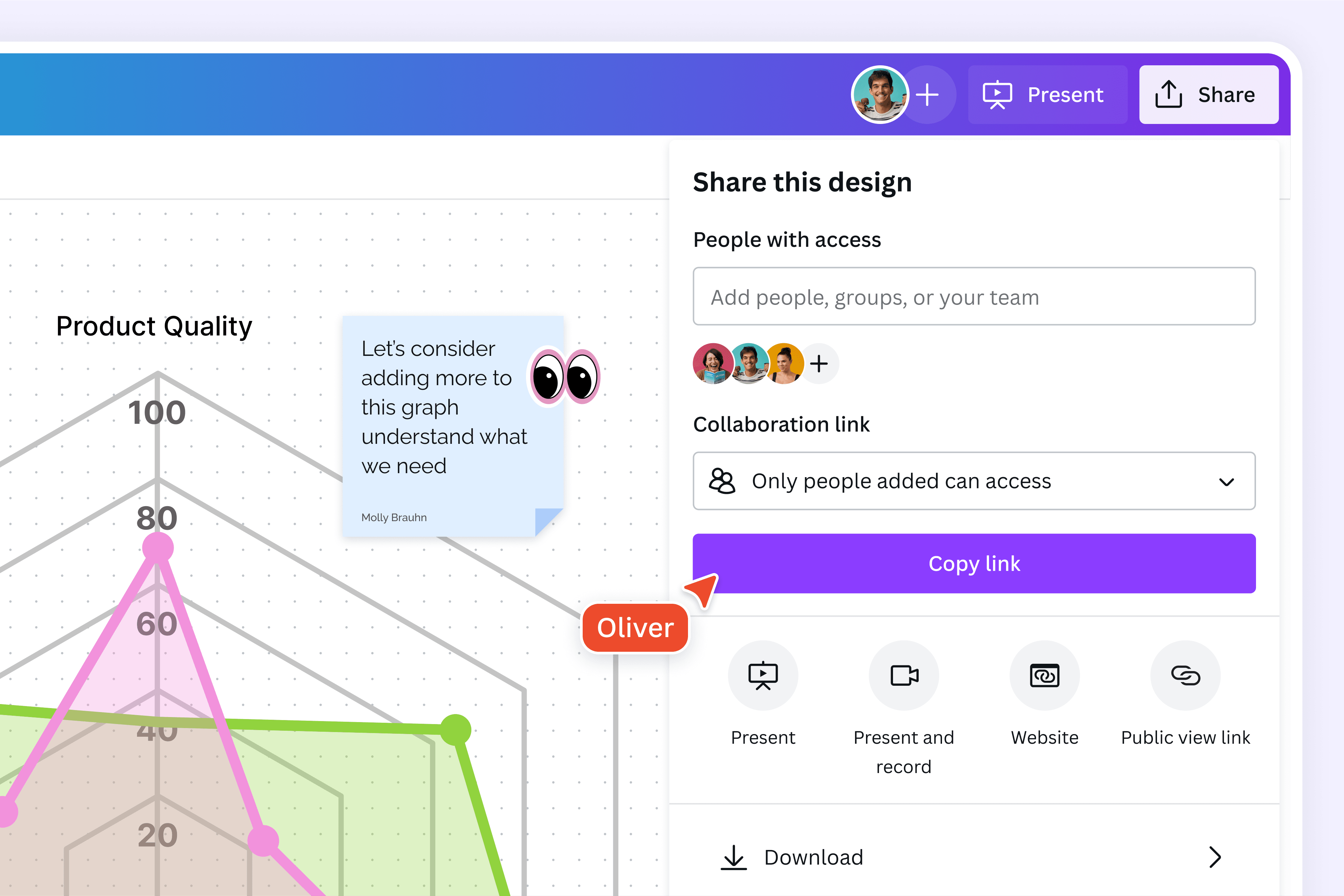Click the user profile avatar in the top bar
The image size is (1344, 896).
pos(880,94)
